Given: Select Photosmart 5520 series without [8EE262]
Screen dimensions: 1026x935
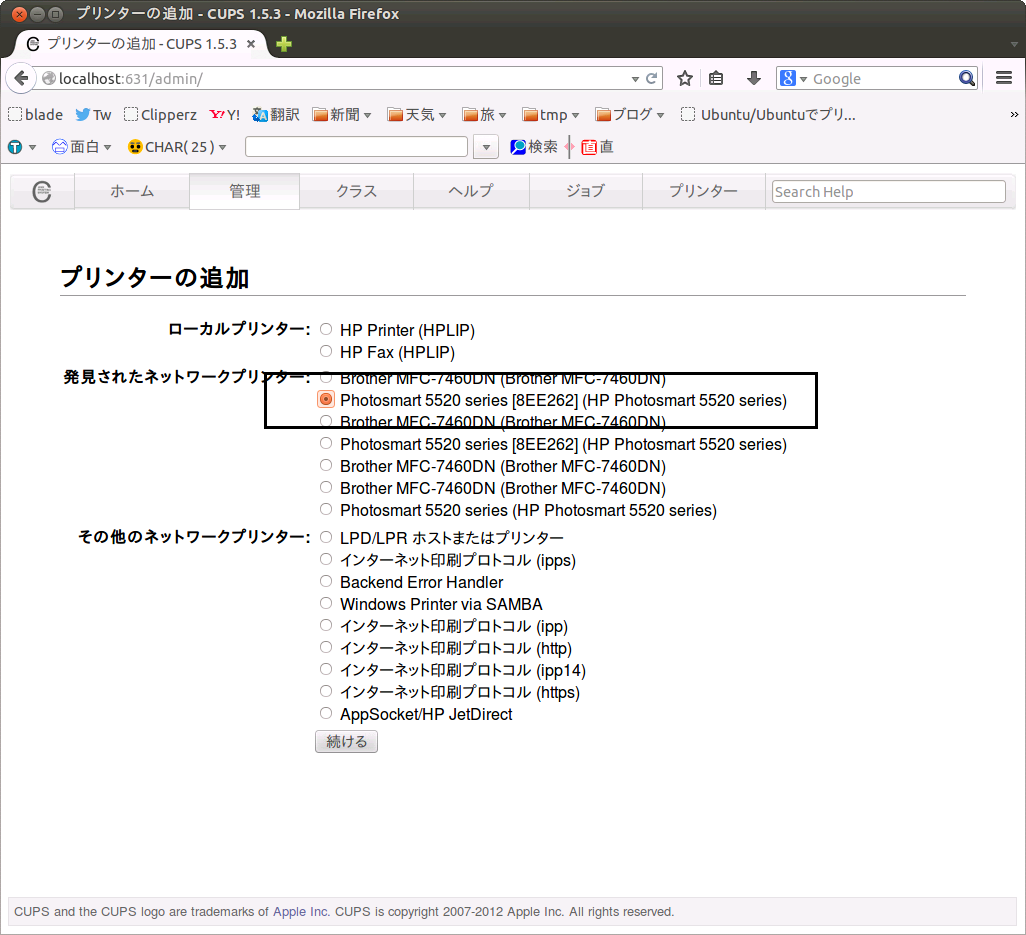Looking at the screenshot, I should point(326,509).
